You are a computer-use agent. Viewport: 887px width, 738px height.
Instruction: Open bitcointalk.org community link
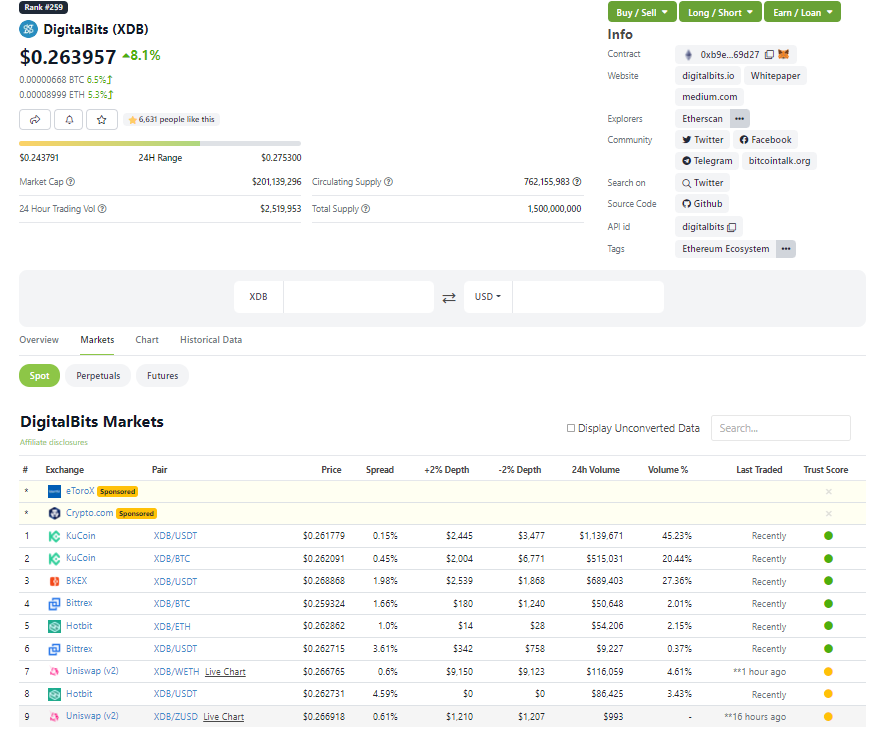pyautogui.click(x=779, y=161)
